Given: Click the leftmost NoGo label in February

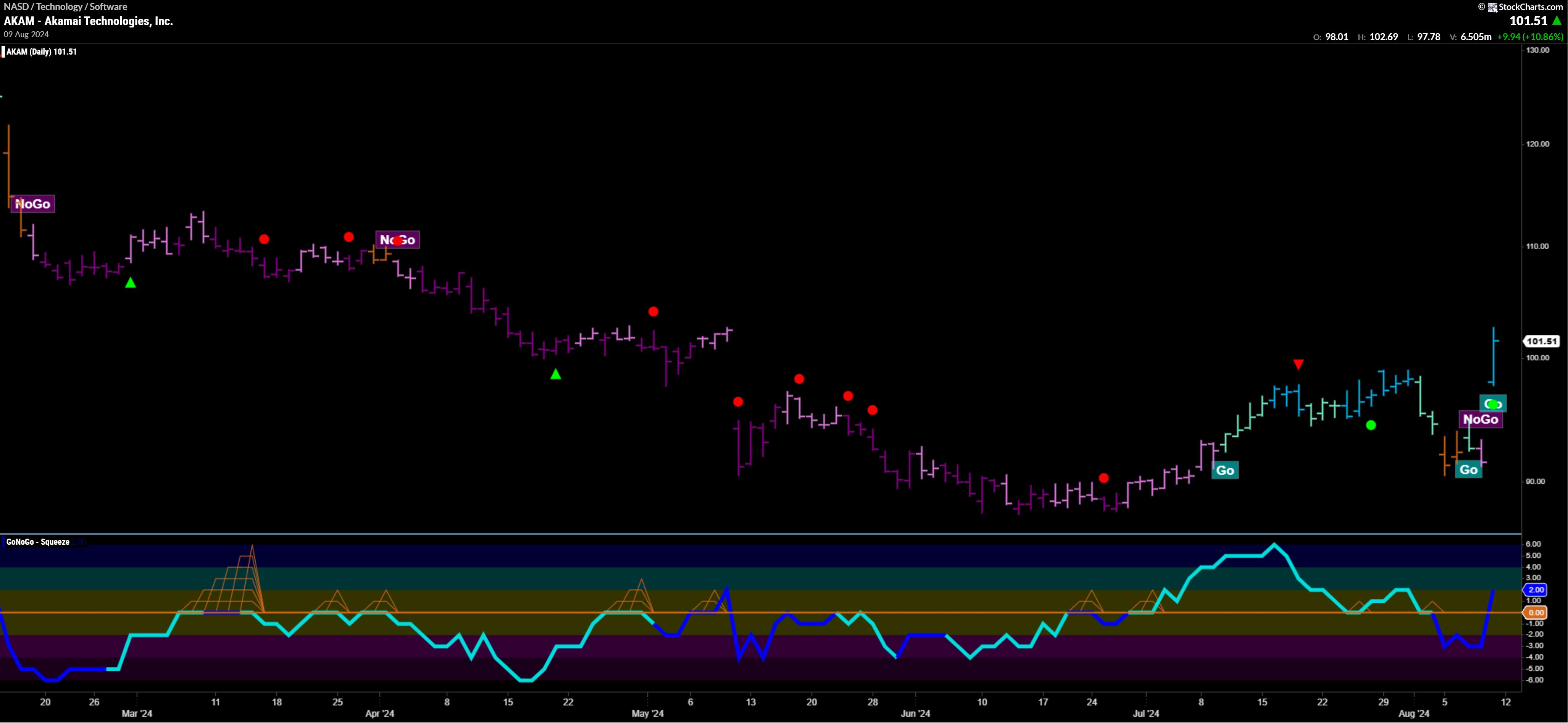Looking at the screenshot, I should tap(33, 204).
